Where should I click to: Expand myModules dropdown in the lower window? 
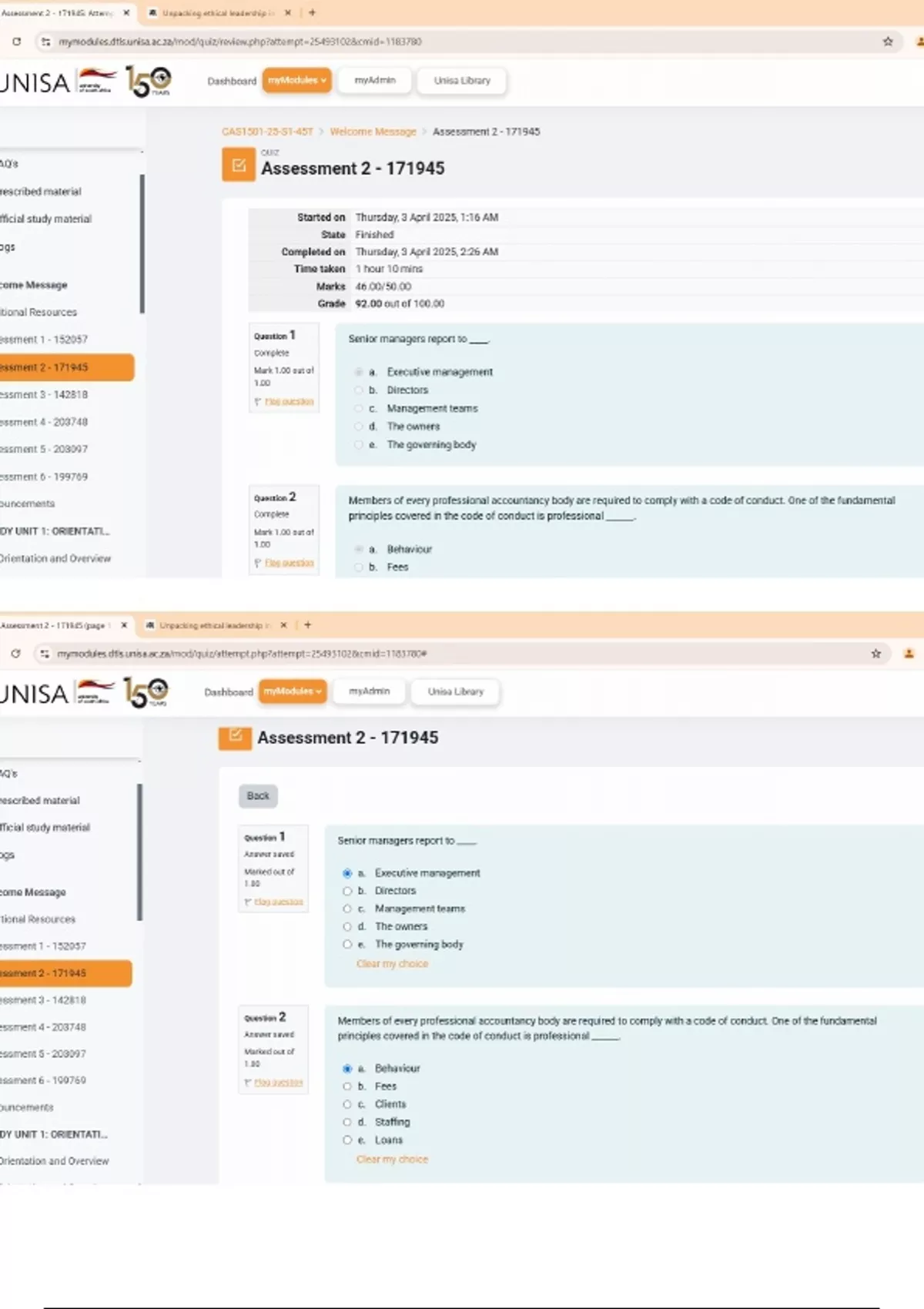point(293,691)
